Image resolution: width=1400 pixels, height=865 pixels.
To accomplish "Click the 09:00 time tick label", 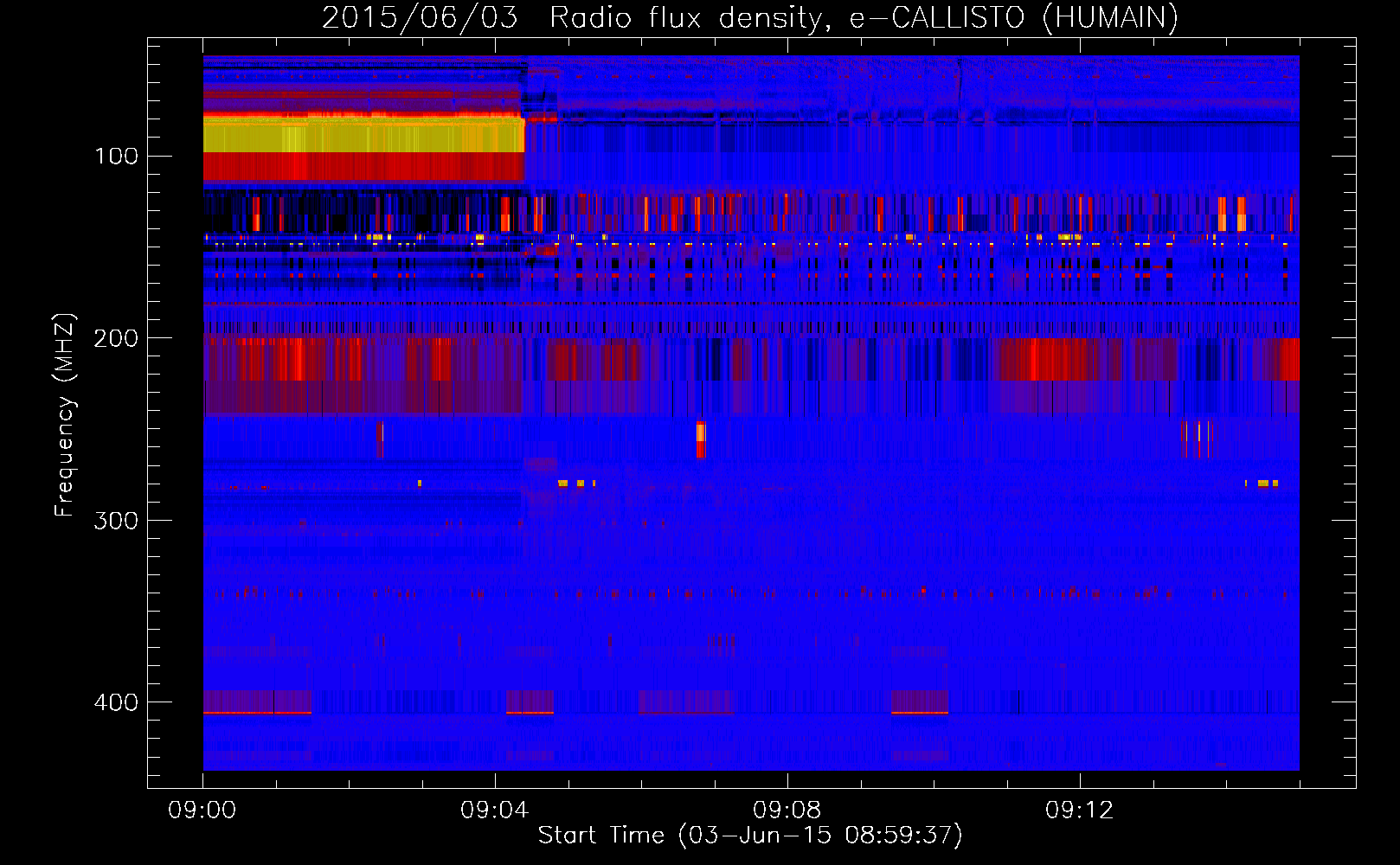I will point(202,811).
